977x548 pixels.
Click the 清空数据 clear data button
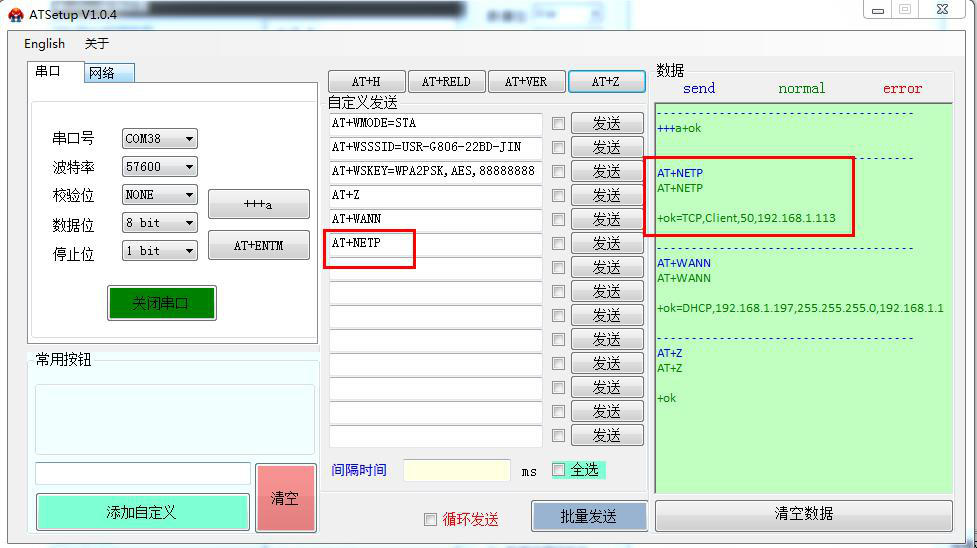[803, 514]
